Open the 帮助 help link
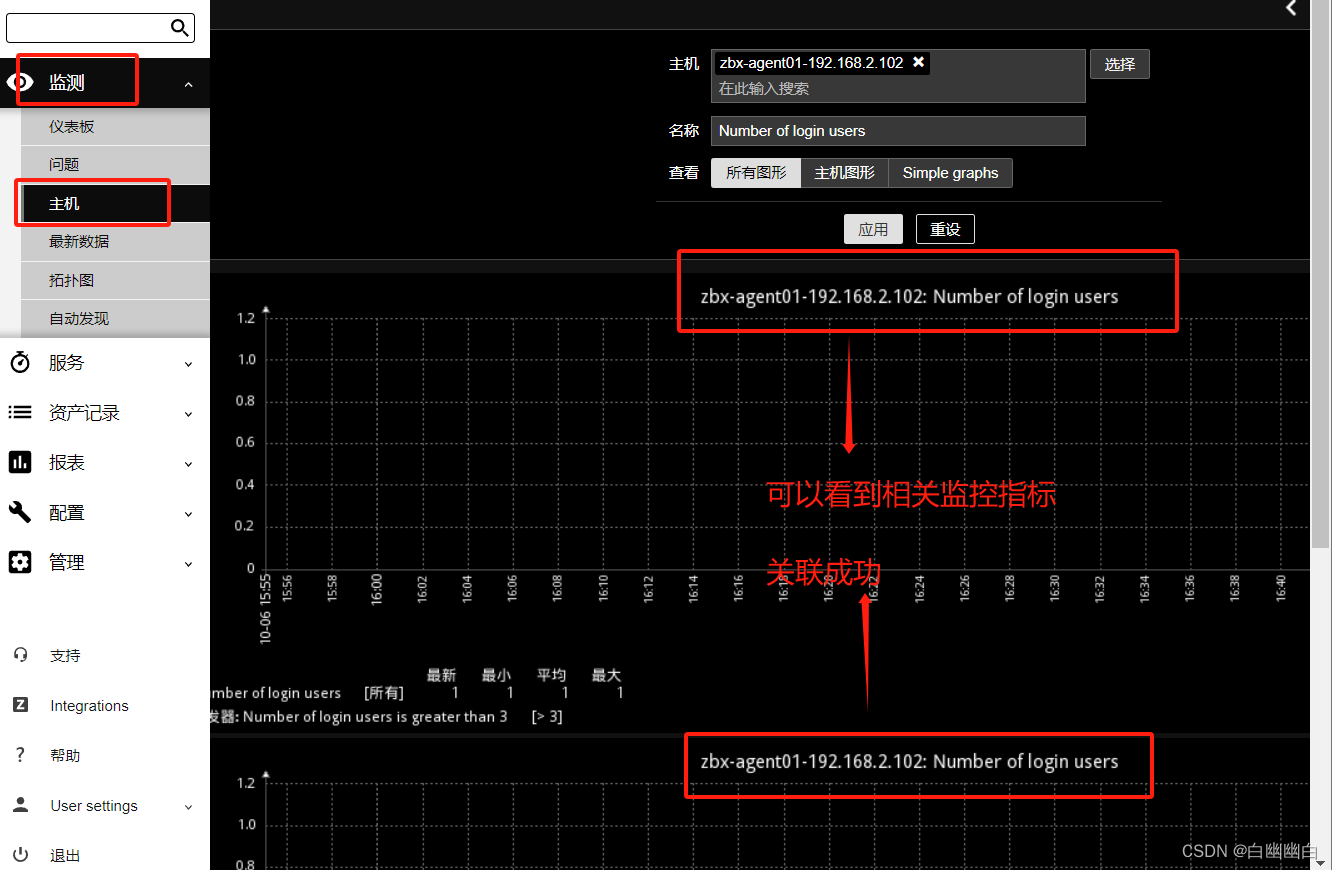1332x870 pixels. tap(65, 756)
